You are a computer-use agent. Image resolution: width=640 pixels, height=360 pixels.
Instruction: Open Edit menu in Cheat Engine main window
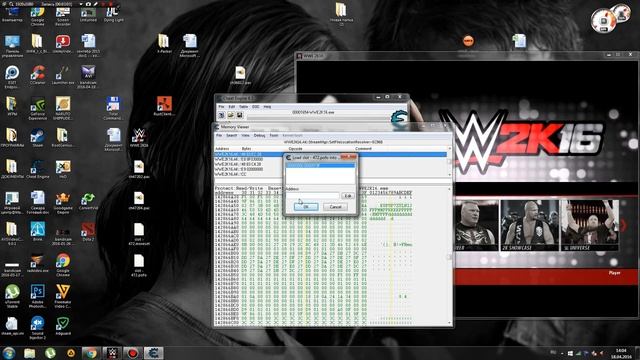(232, 107)
